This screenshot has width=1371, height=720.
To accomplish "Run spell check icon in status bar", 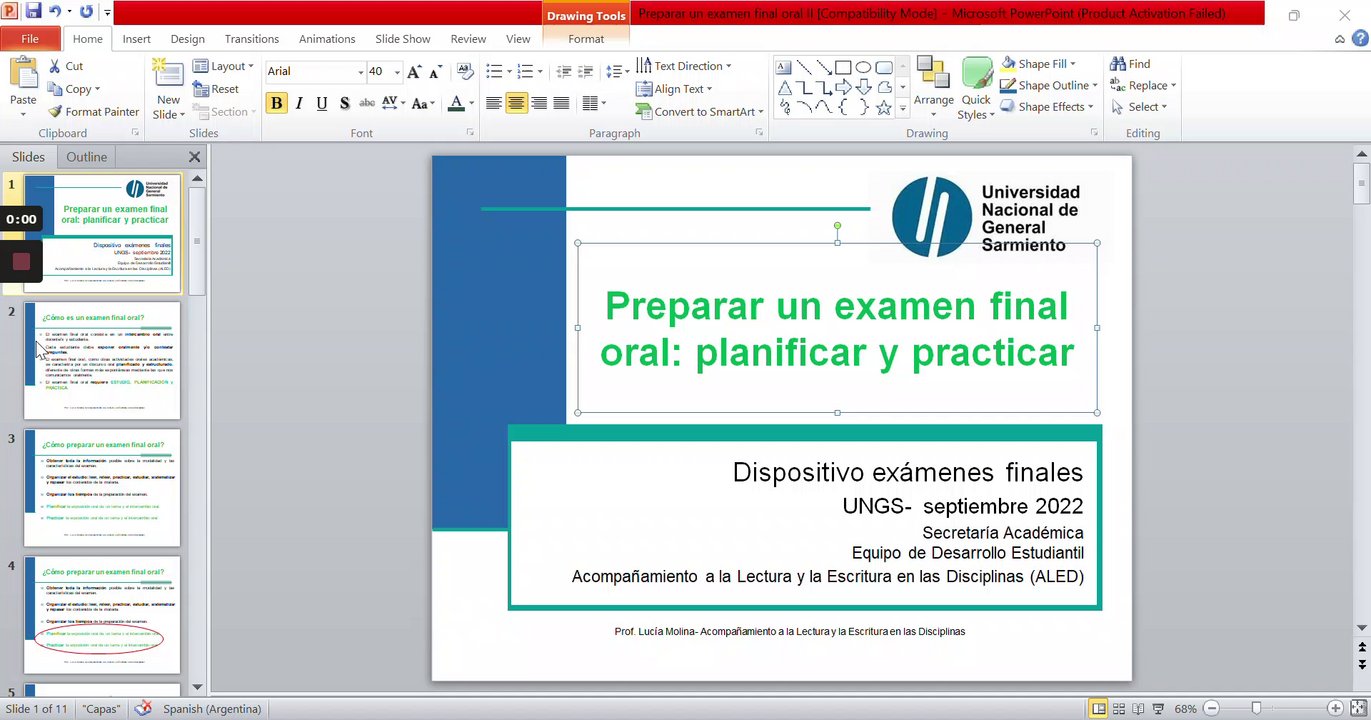I will click(x=144, y=708).
